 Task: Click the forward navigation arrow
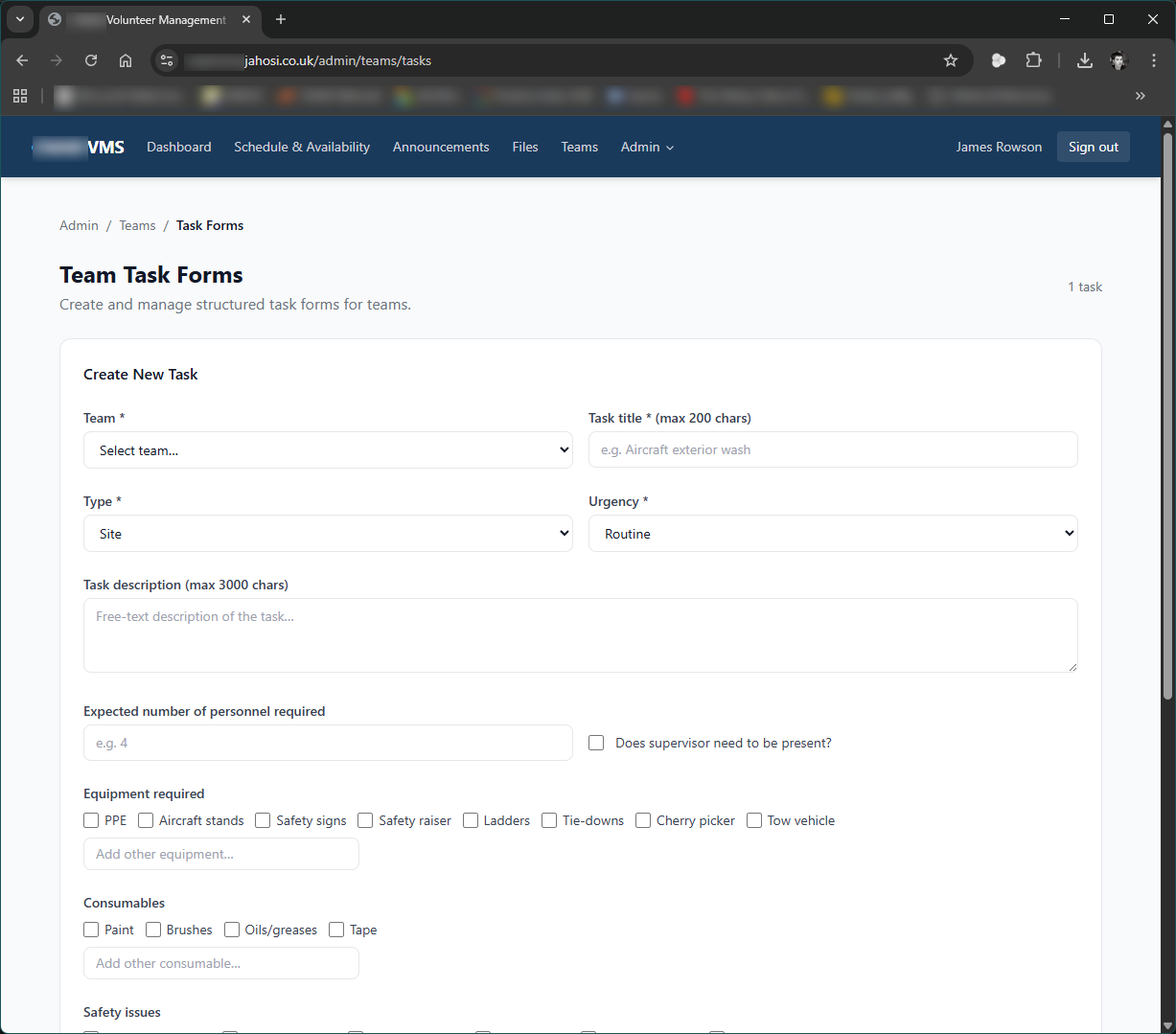(x=57, y=60)
